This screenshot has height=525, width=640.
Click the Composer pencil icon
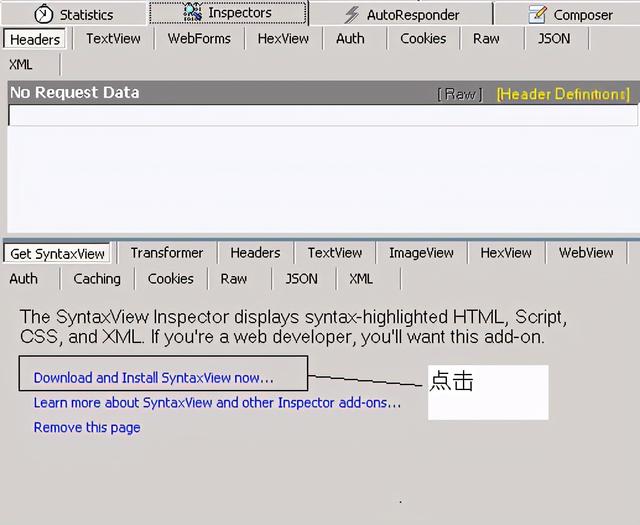pos(538,15)
